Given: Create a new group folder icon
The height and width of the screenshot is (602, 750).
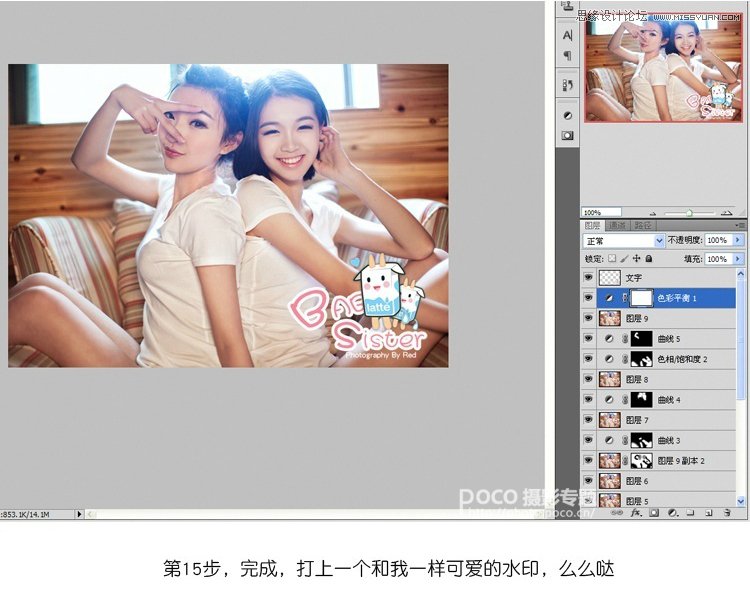Looking at the screenshot, I should (690, 513).
